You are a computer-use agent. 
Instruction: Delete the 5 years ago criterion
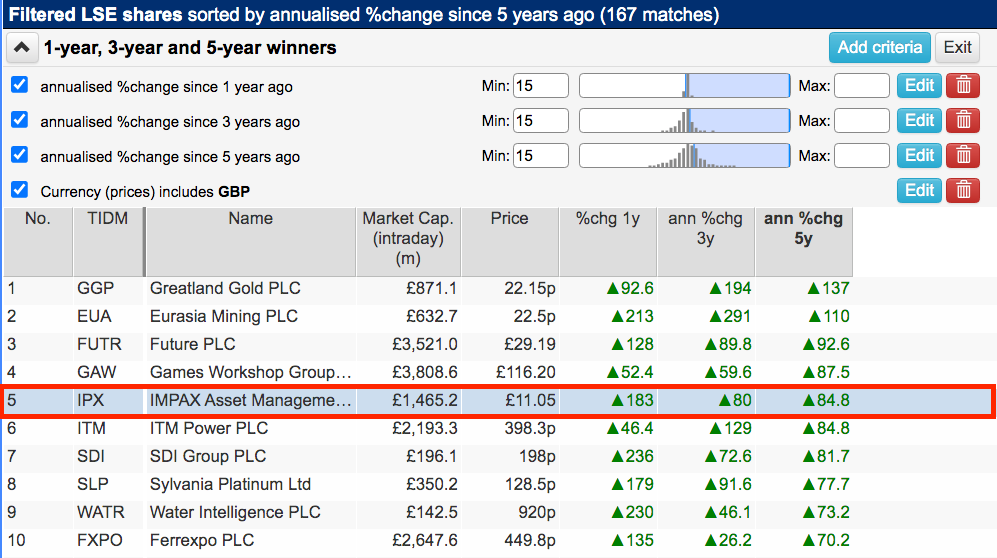[x=963, y=155]
